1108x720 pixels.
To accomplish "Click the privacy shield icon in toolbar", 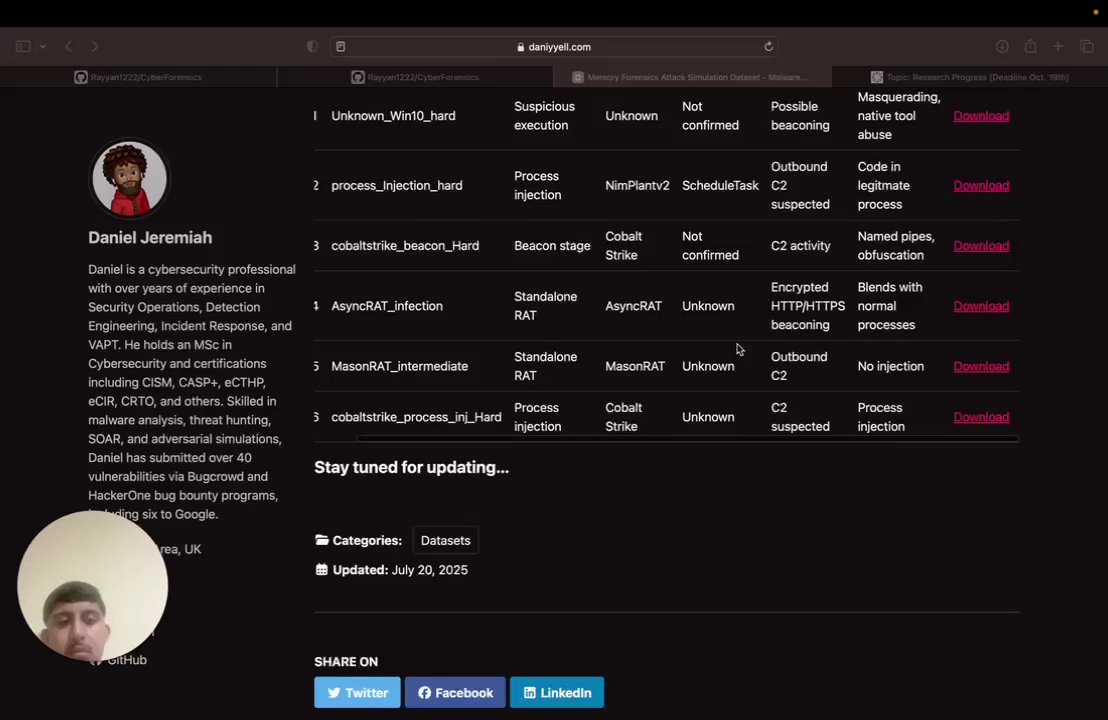I will point(312,47).
